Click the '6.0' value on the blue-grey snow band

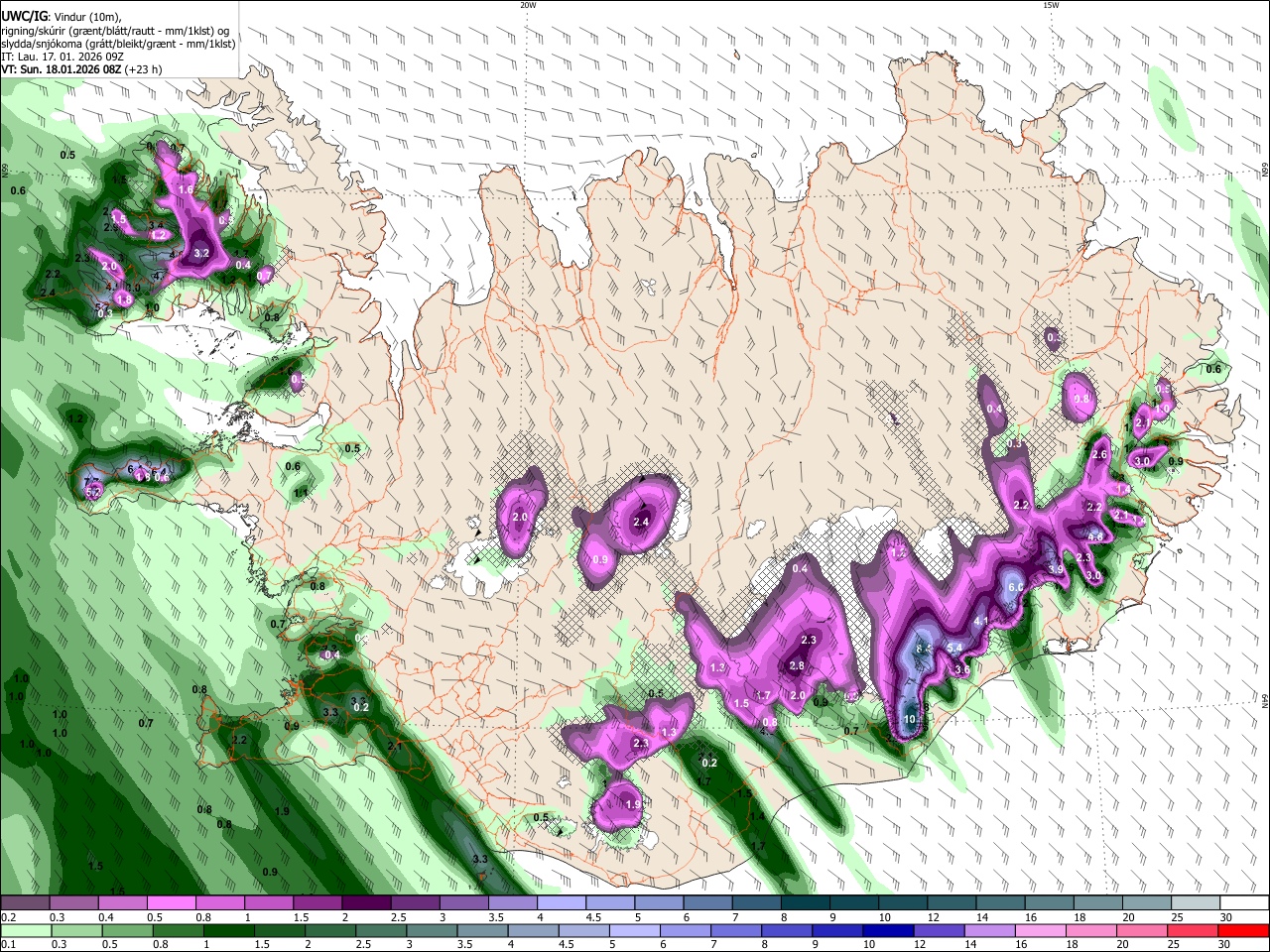[1016, 587]
